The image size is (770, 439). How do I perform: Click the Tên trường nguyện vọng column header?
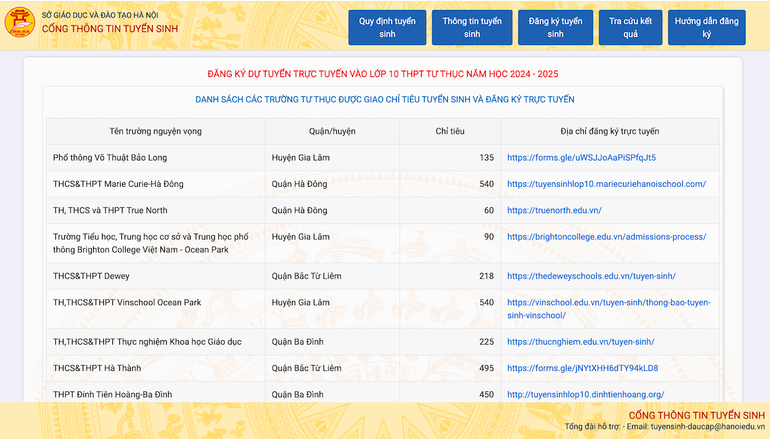tap(155, 131)
